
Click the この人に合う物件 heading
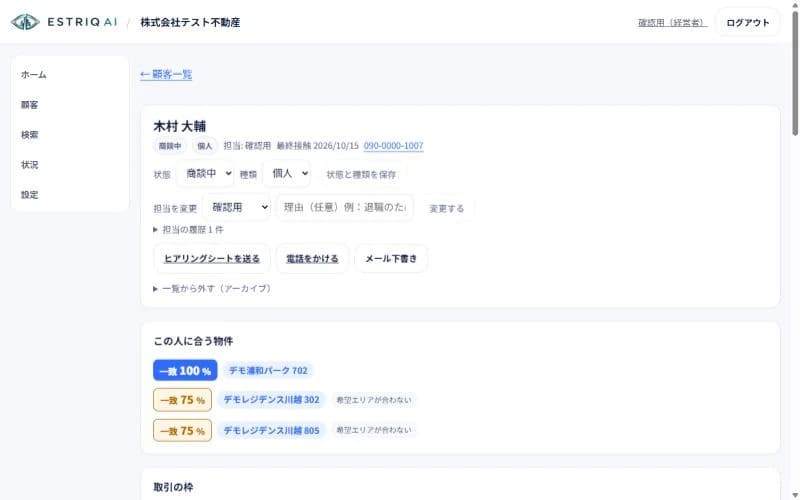193,341
